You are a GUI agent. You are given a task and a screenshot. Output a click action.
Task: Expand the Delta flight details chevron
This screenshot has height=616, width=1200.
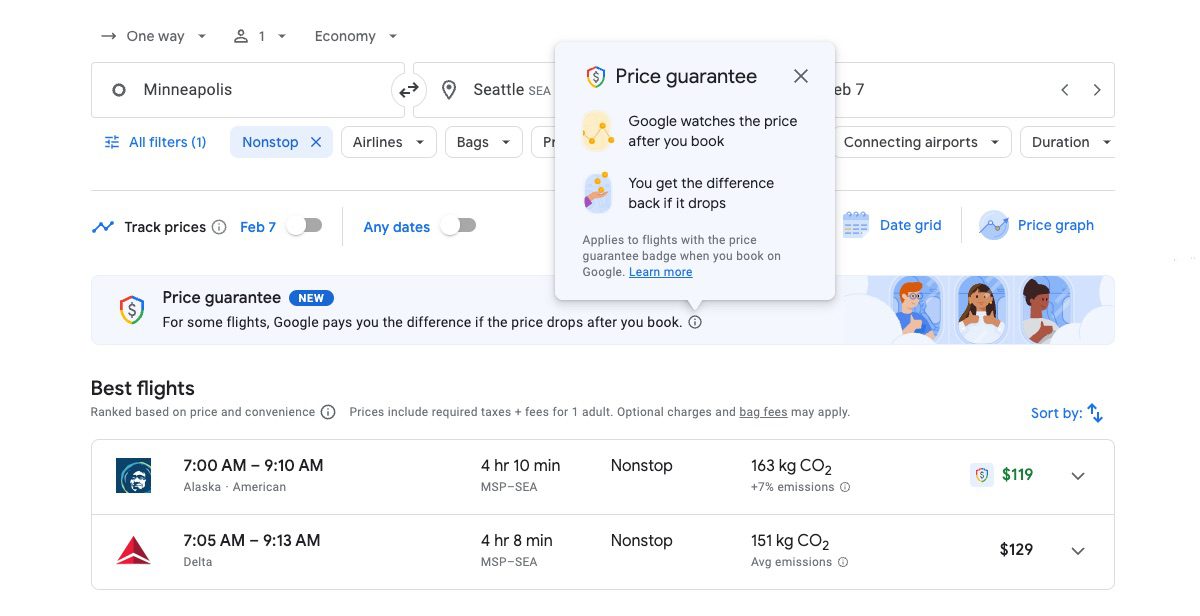click(1078, 550)
